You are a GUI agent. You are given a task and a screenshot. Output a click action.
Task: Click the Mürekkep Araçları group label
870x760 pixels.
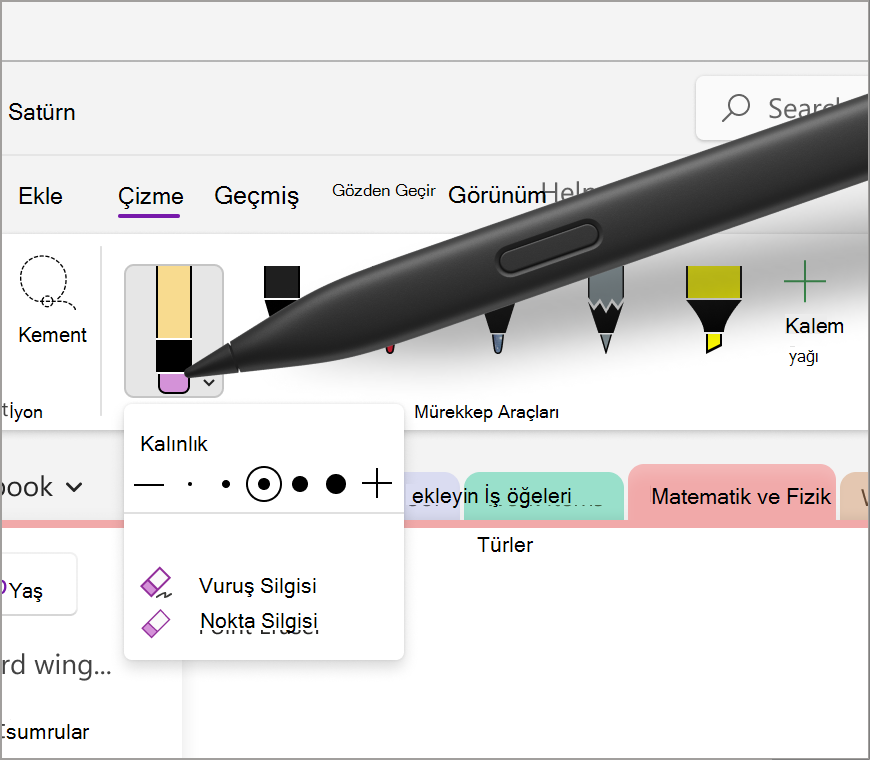(x=487, y=412)
